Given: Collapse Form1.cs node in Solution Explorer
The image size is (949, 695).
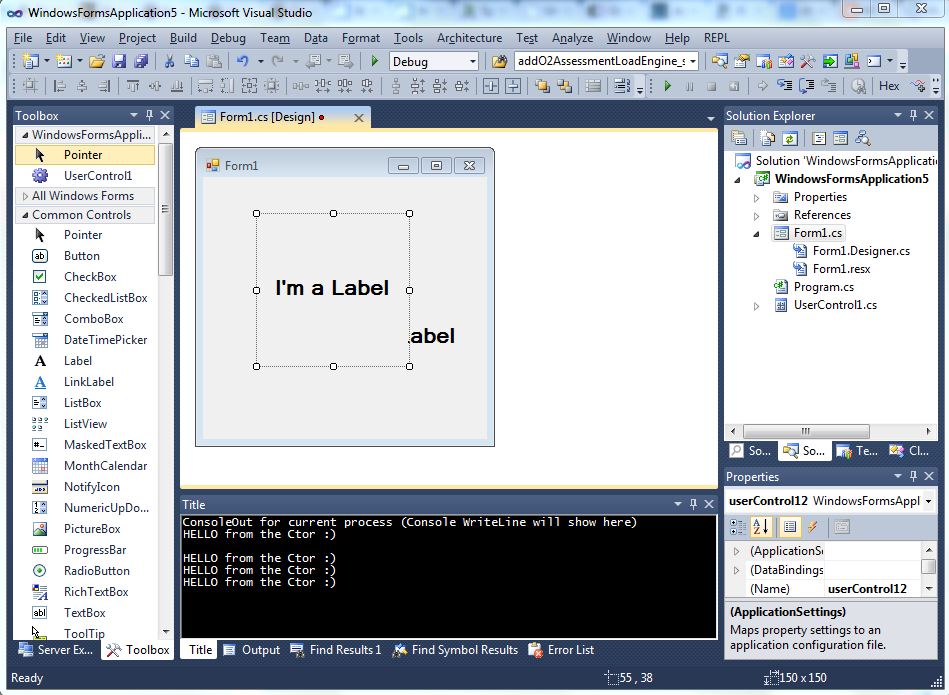Looking at the screenshot, I should [757, 234].
